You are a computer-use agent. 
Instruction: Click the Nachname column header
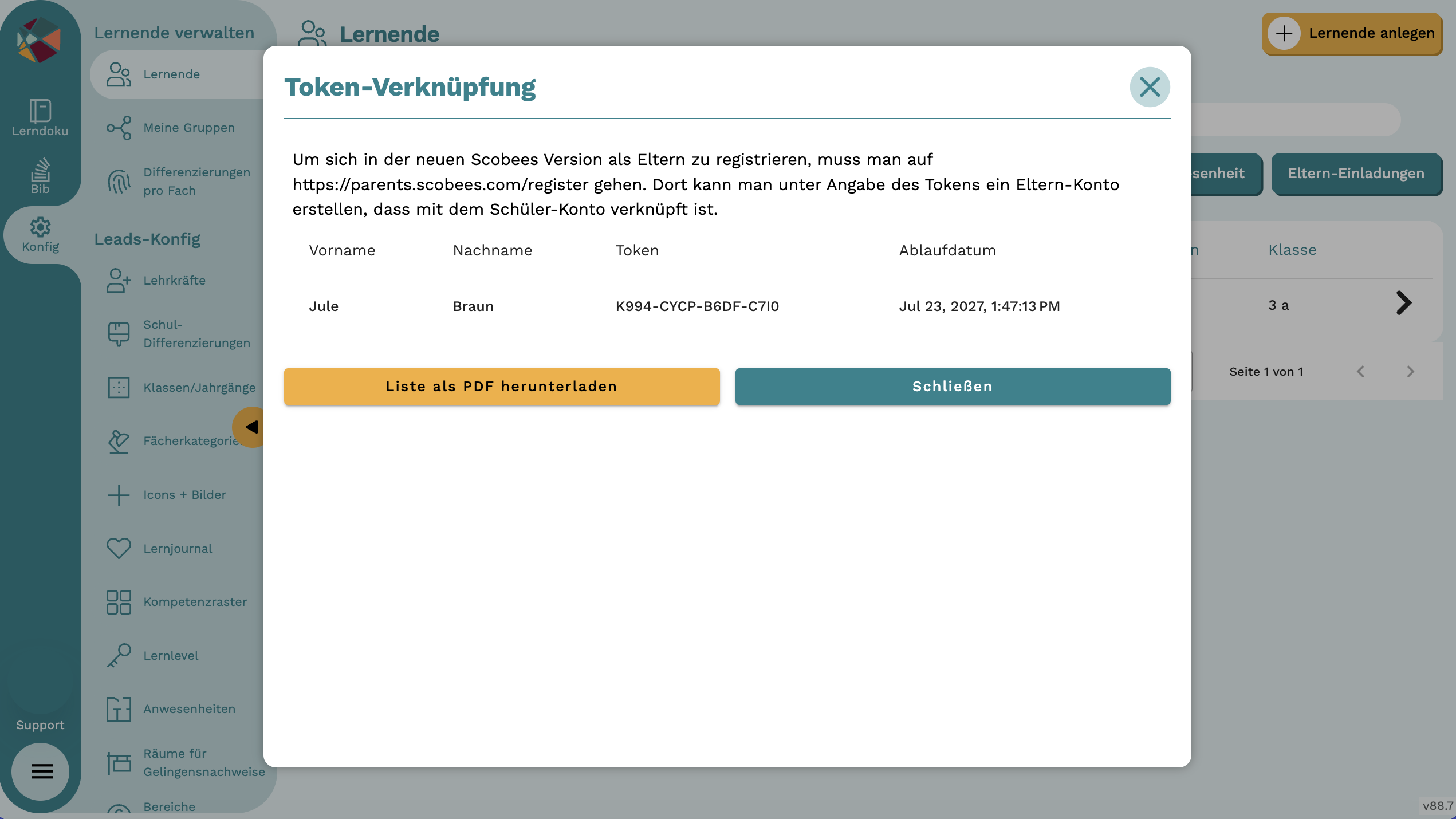click(x=493, y=251)
